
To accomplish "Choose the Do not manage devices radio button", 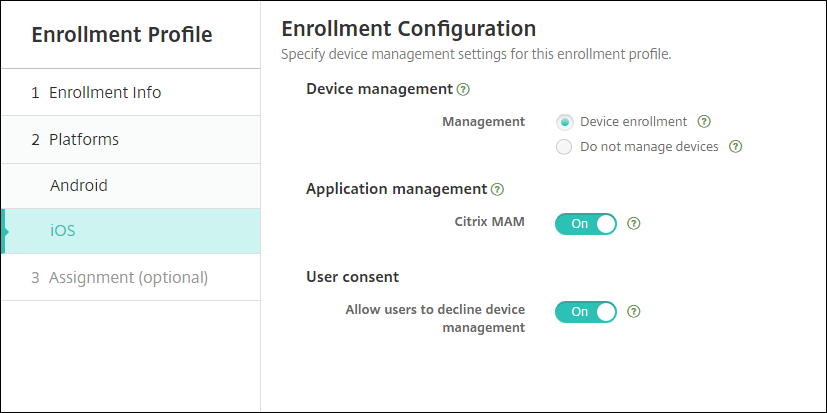I will 565,147.
